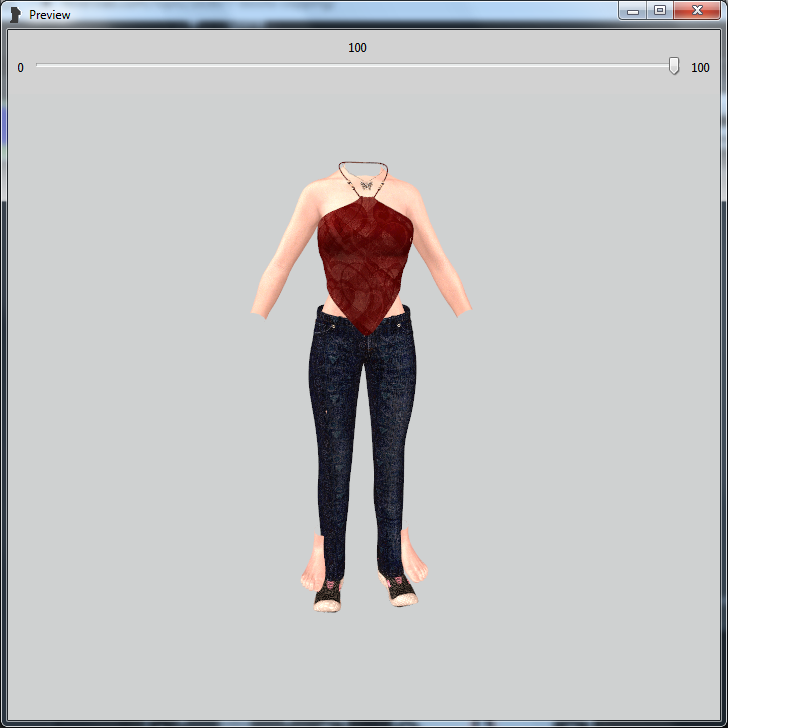Minimize the Preview window

coord(633,10)
